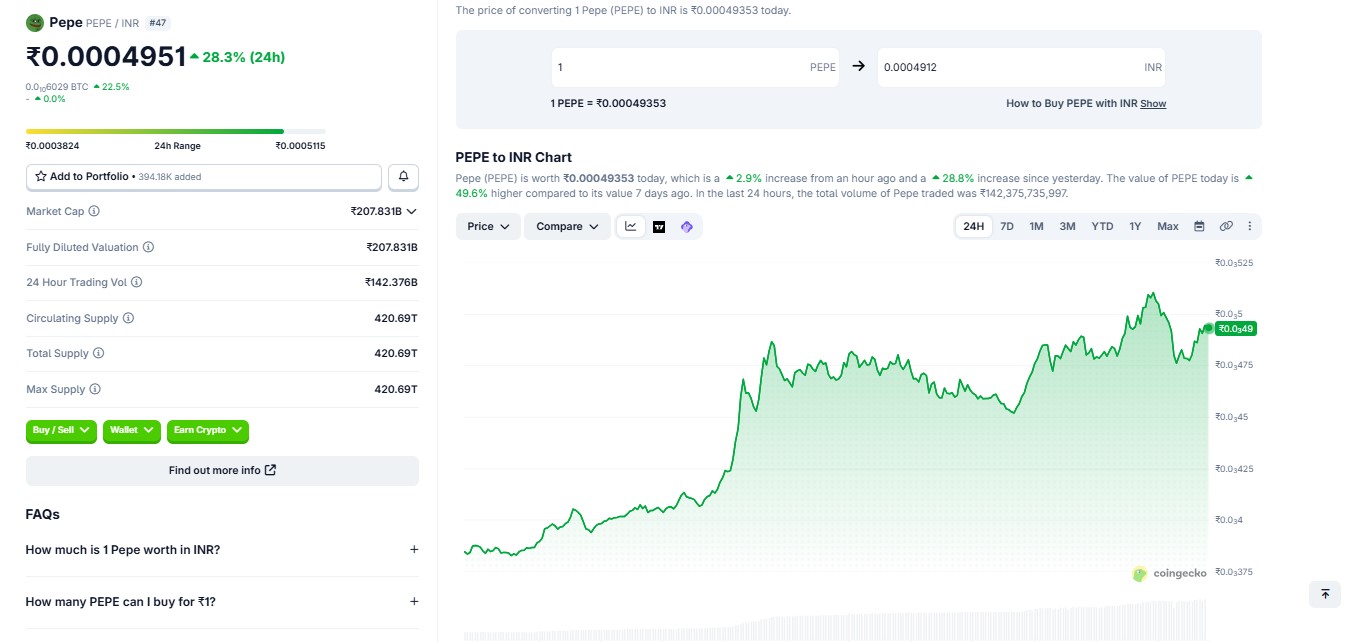Select the 3M chart range
This screenshot has width=1350, height=642.
[x=1068, y=226]
